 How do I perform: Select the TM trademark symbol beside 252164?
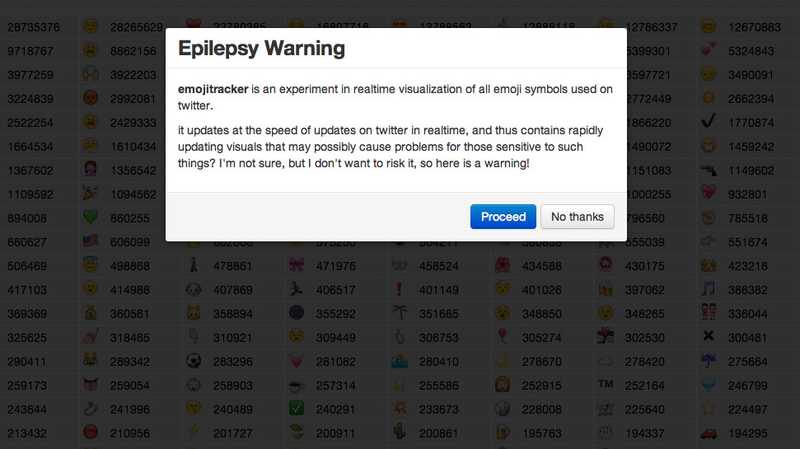(605, 383)
